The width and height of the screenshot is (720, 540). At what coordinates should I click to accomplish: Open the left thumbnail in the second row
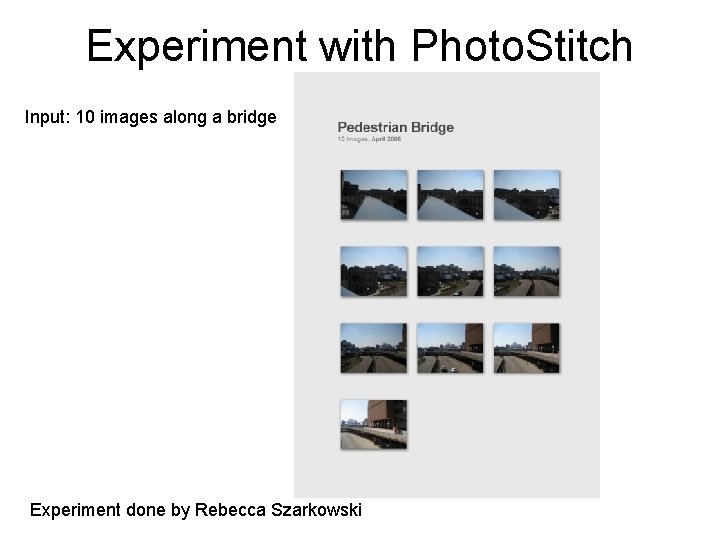[374, 271]
